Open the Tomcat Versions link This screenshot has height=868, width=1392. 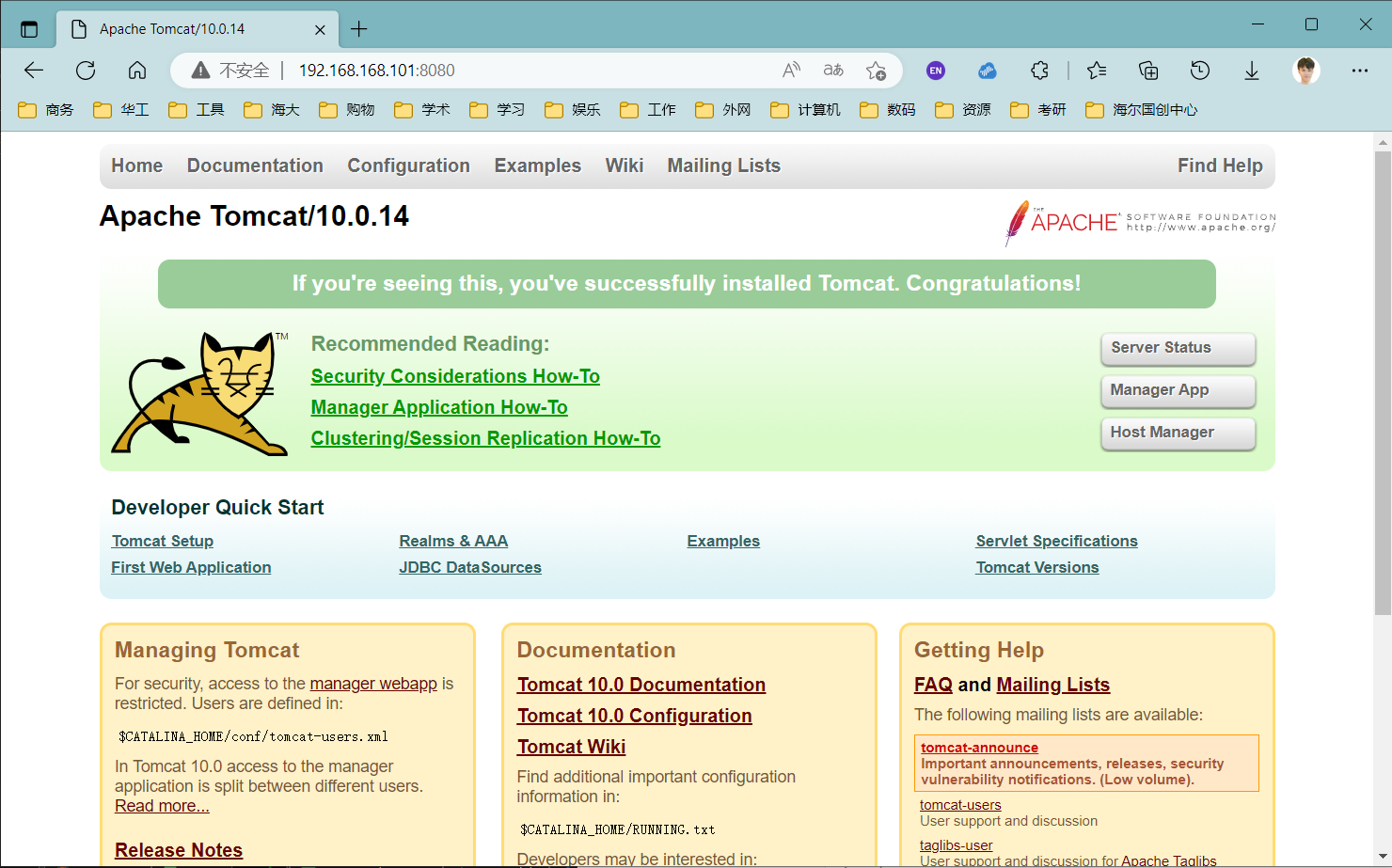click(1037, 567)
